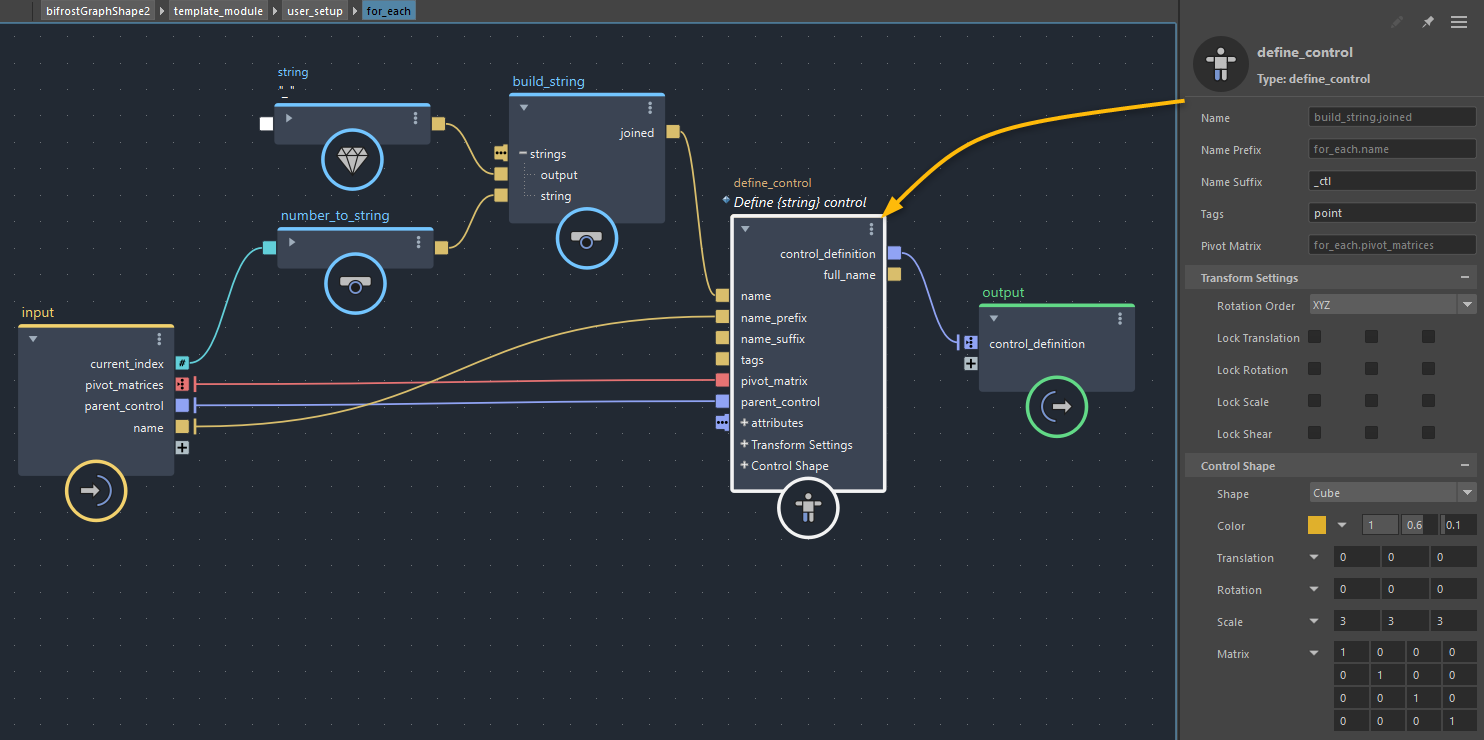Click the Name Suffix field containing _ctl
This screenshot has height=740, width=1484.
tap(1392, 182)
